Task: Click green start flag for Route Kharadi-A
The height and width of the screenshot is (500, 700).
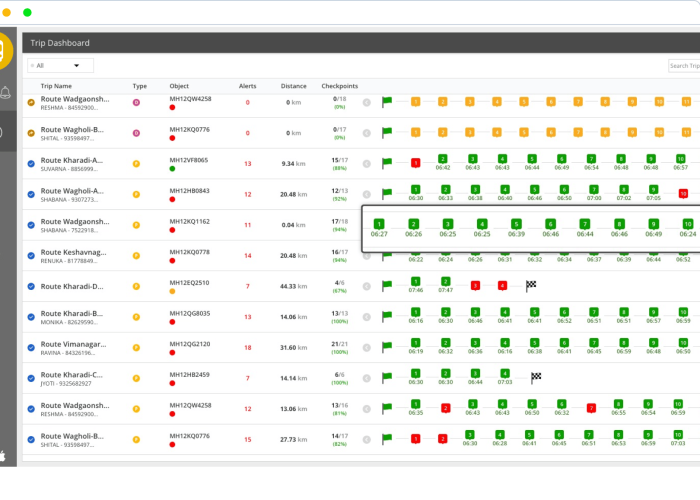Action: coord(387,162)
